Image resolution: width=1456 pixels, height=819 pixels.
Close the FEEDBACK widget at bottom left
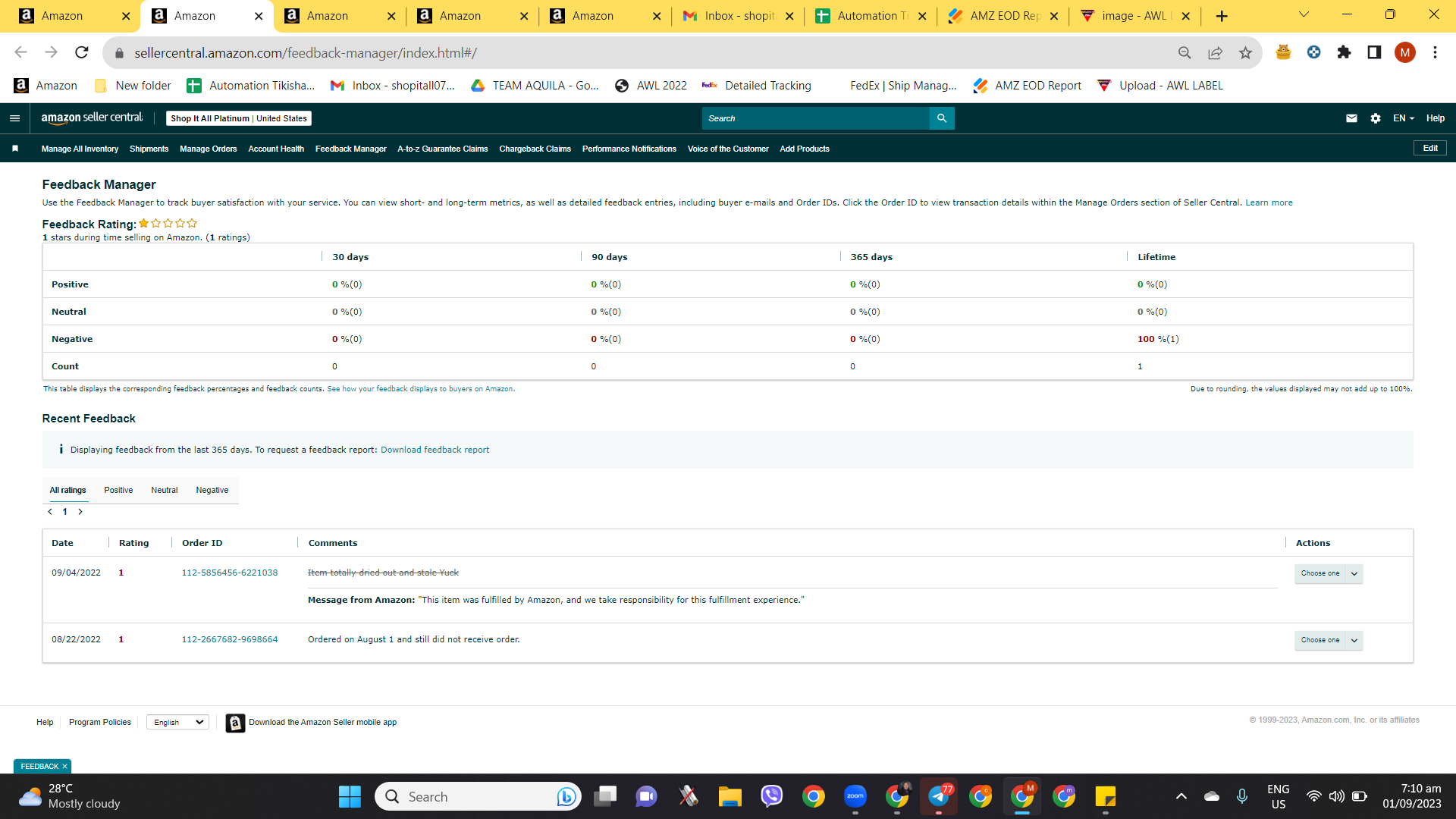pyautogui.click(x=64, y=767)
